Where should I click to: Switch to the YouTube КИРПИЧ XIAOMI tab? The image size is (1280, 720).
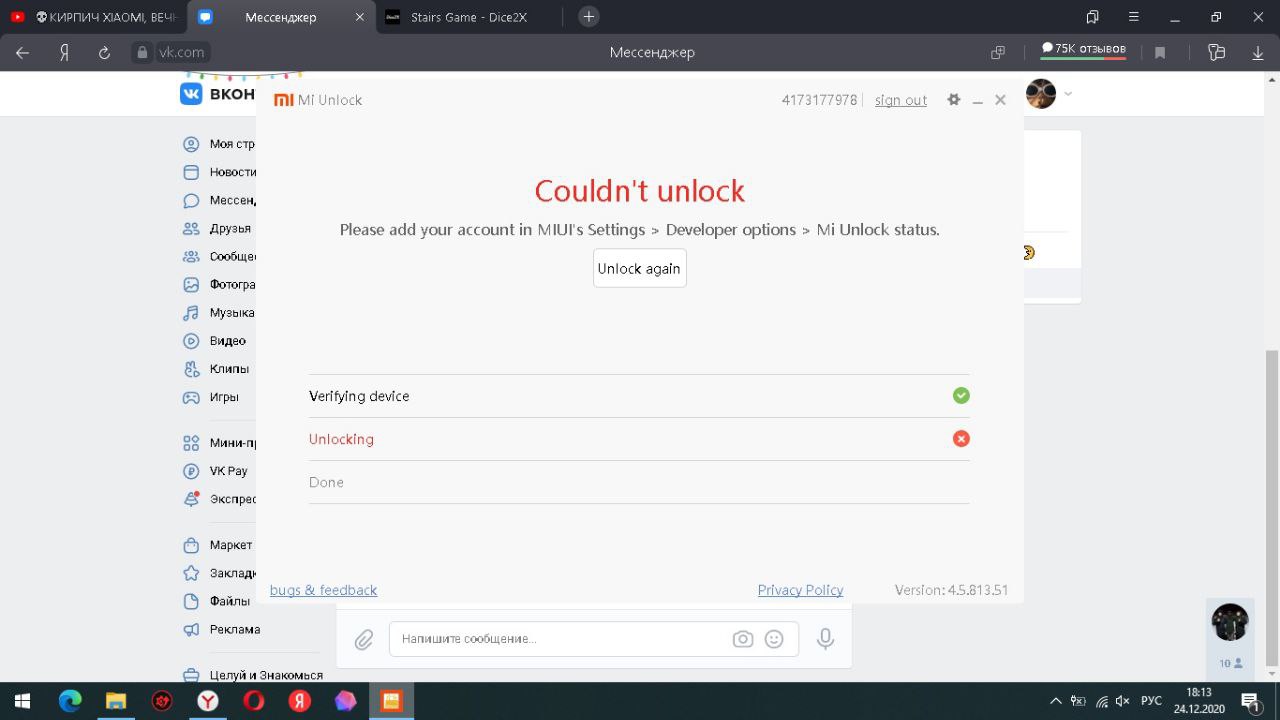(x=92, y=17)
